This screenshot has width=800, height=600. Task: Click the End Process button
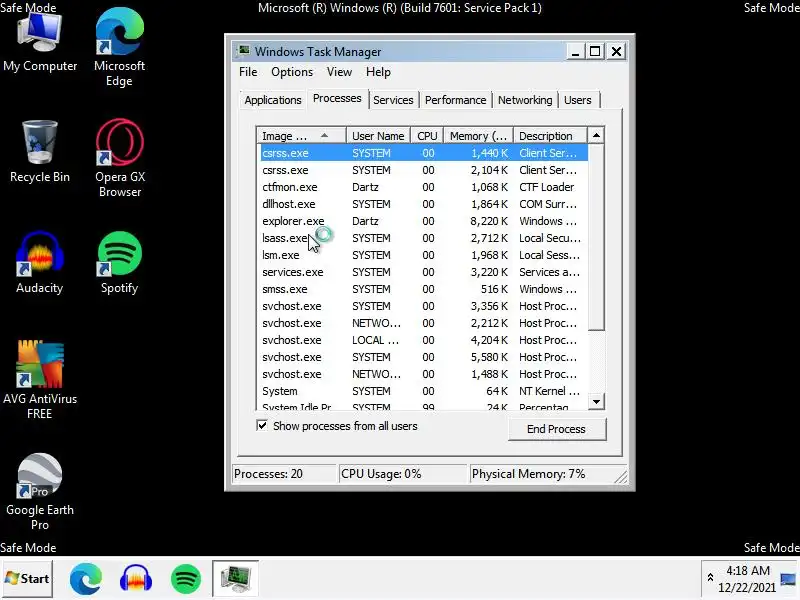click(557, 429)
